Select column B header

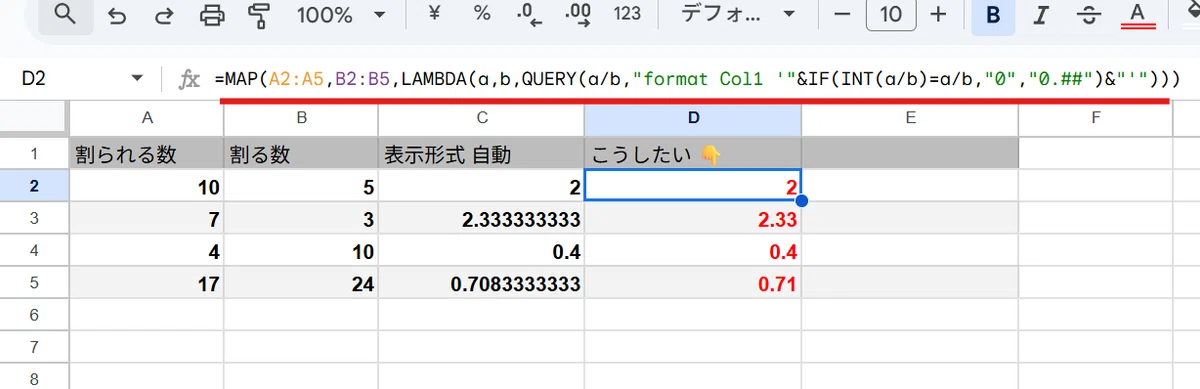tap(300, 118)
